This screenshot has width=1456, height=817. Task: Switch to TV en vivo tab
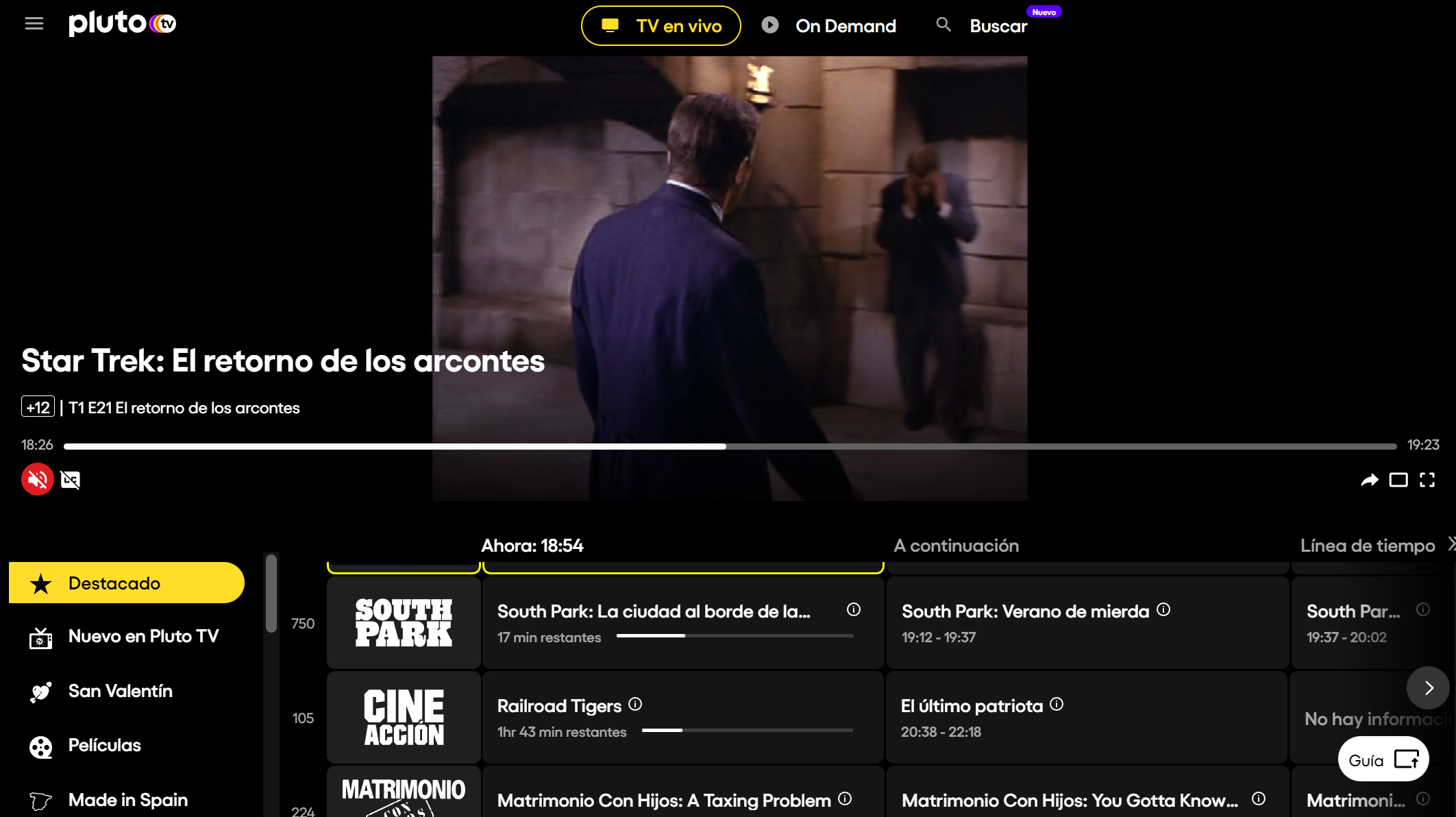pos(661,26)
